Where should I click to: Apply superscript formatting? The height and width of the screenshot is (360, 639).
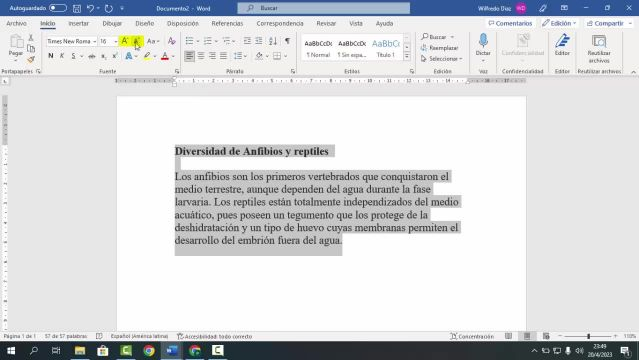pos(115,56)
